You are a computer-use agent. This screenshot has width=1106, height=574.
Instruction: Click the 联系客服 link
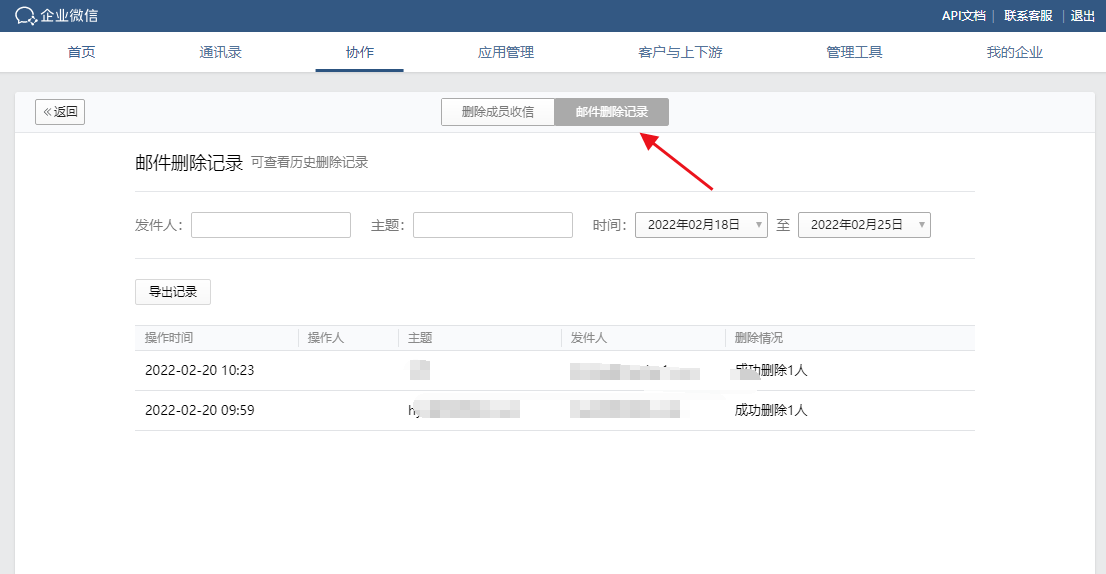coord(1028,16)
